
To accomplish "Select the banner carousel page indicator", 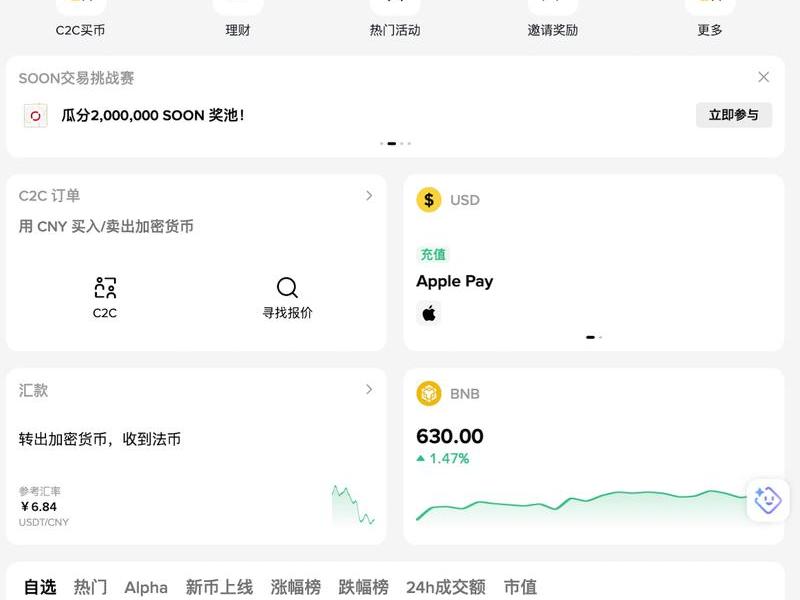I will [x=395, y=143].
